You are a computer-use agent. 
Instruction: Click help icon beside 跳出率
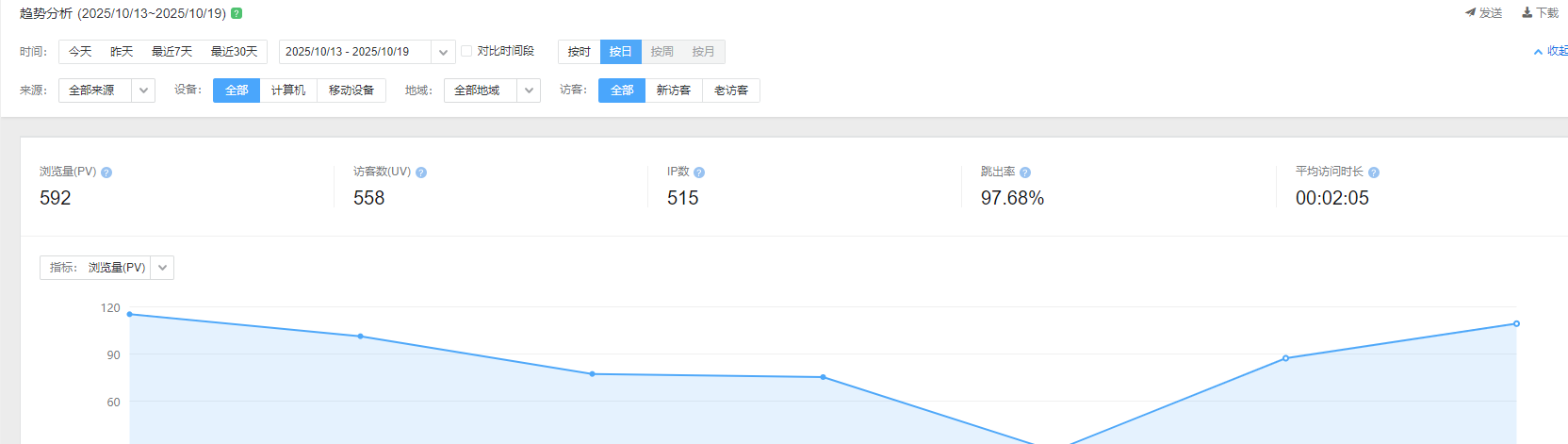1025,173
